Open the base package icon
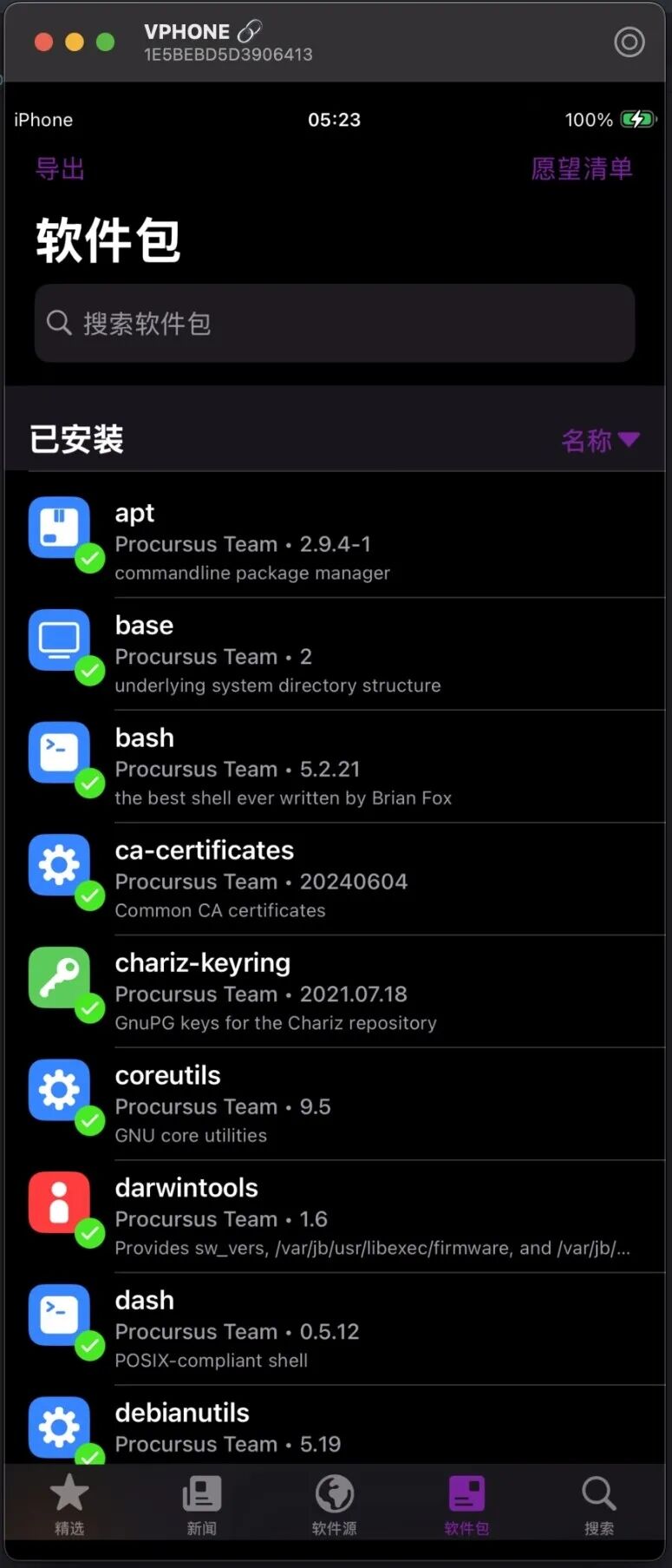This screenshot has width=672, height=1568. click(x=59, y=640)
